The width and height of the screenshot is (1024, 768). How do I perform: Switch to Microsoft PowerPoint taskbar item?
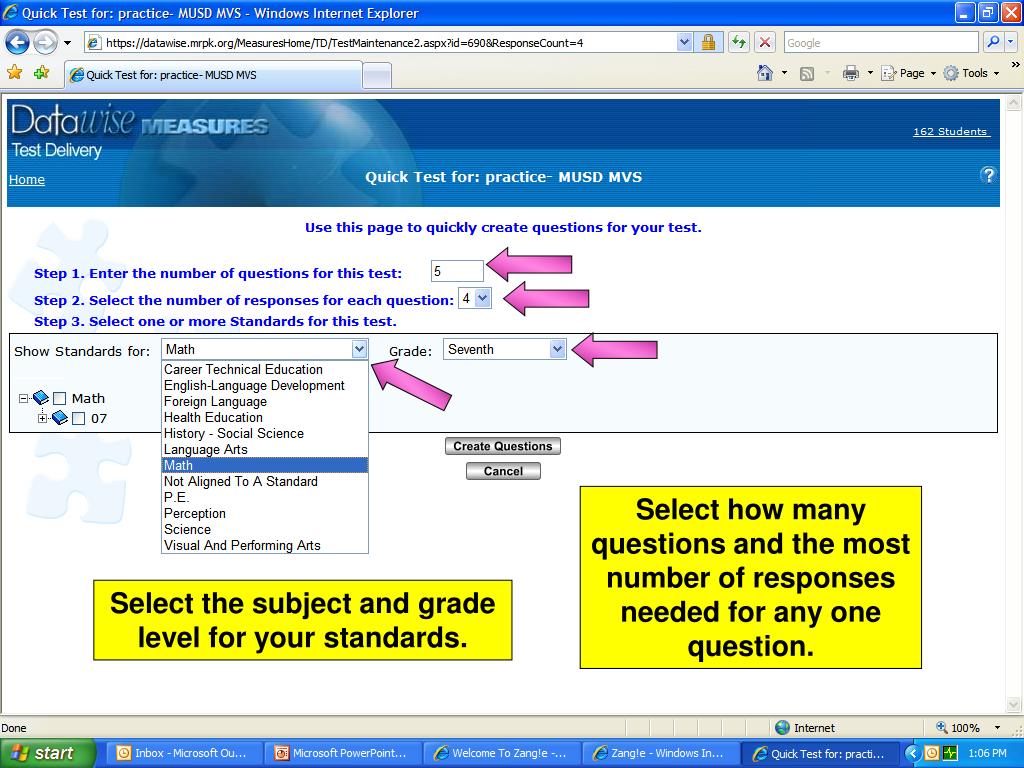[342, 754]
